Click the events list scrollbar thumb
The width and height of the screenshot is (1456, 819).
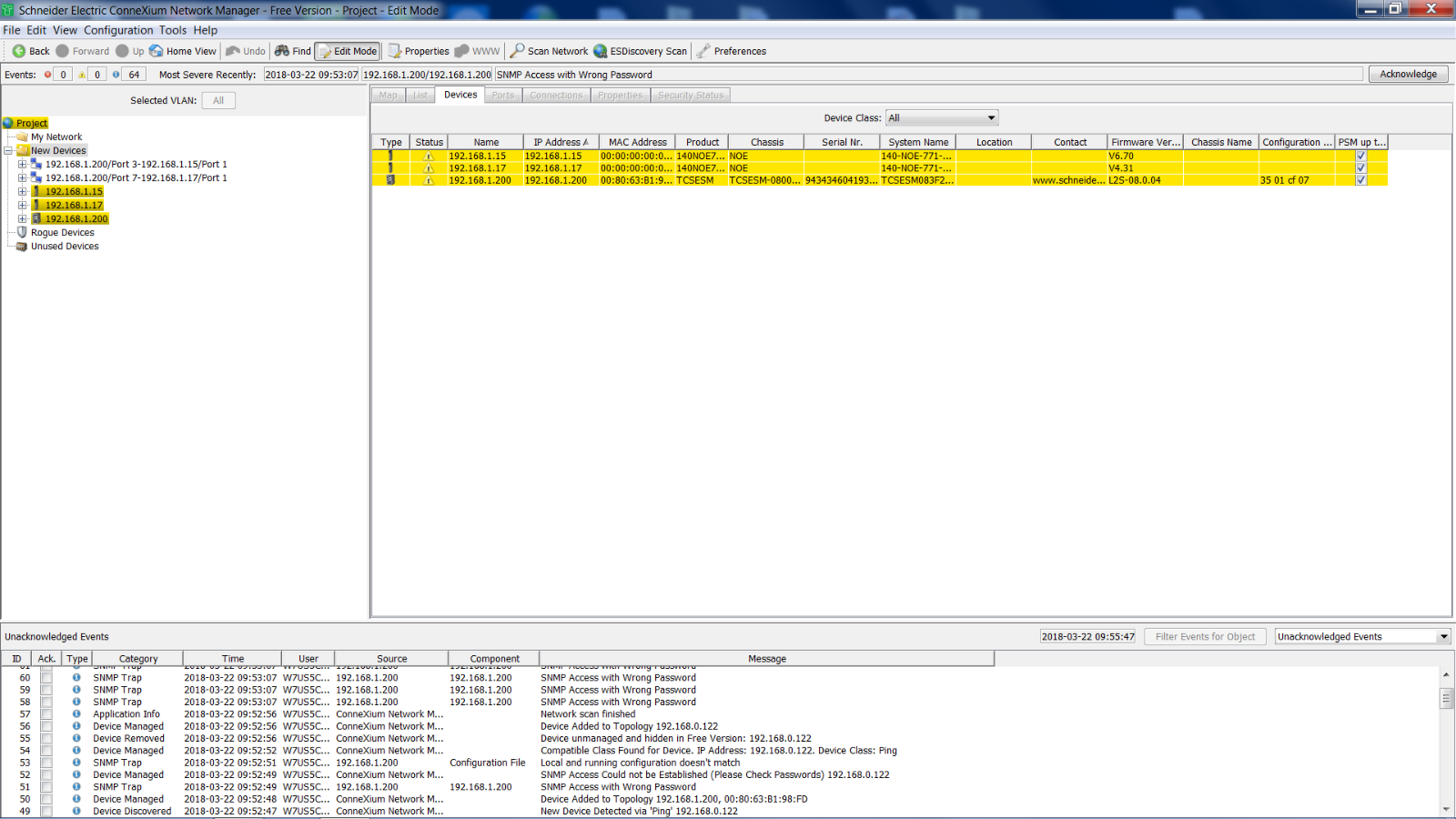point(1446,698)
